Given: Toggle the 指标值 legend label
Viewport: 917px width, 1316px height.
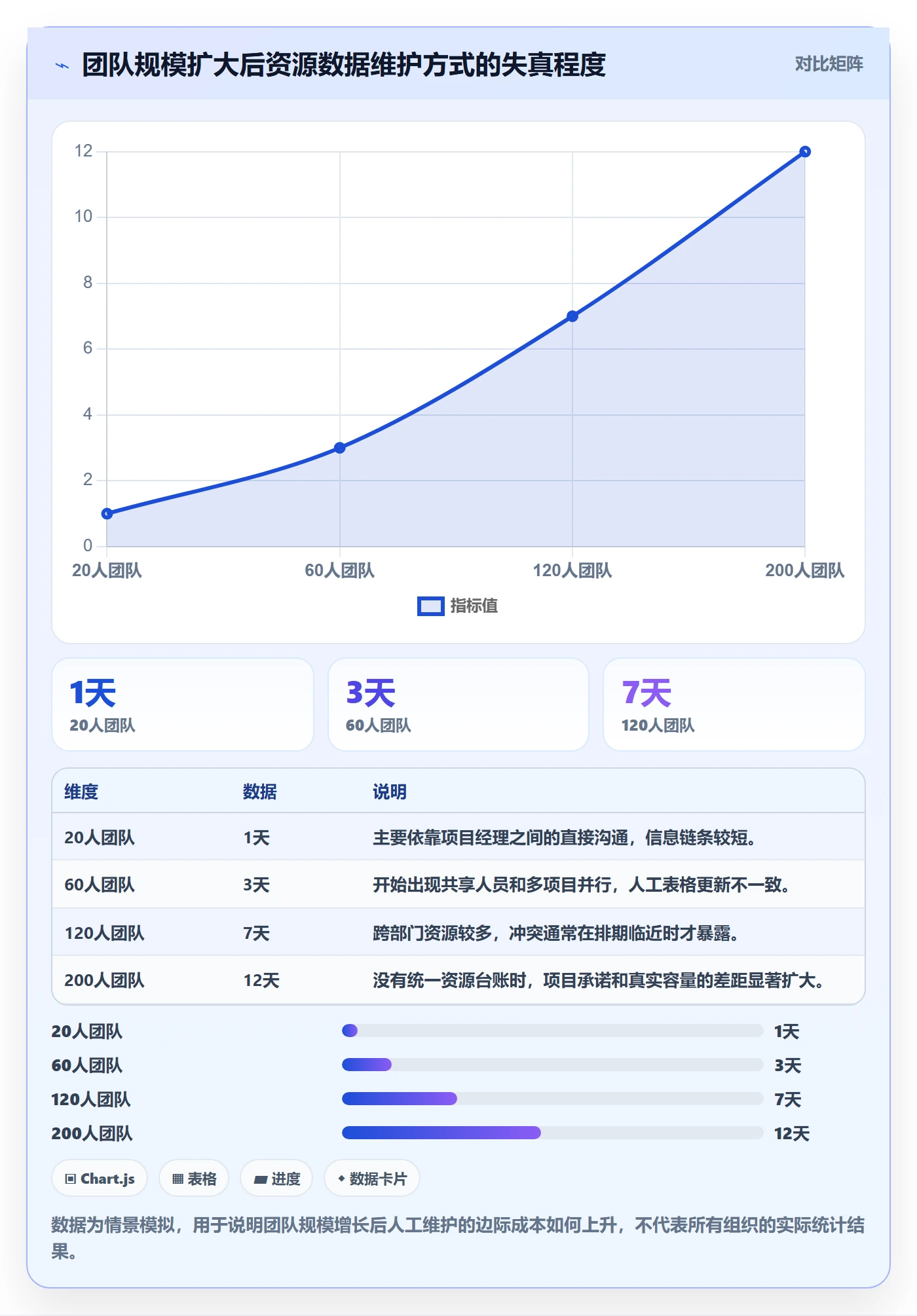Looking at the screenshot, I should (x=474, y=606).
